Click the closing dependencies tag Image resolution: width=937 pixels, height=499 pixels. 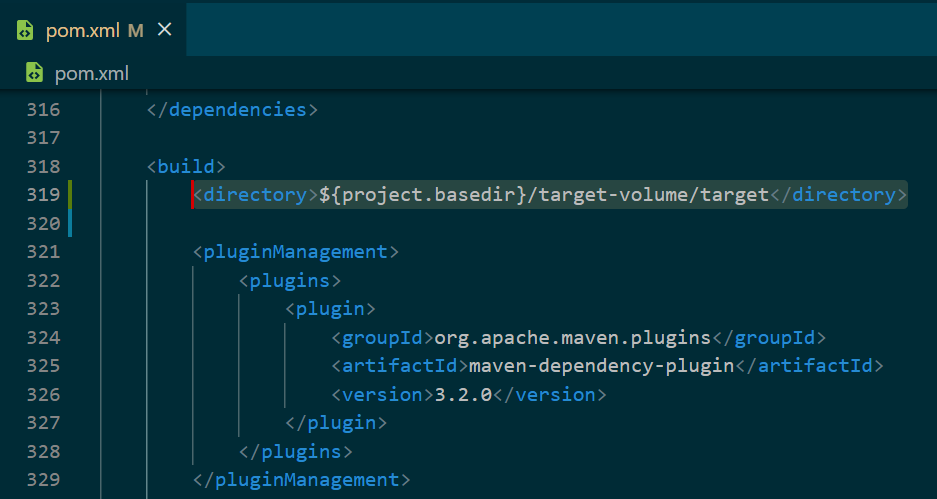coord(232,109)
